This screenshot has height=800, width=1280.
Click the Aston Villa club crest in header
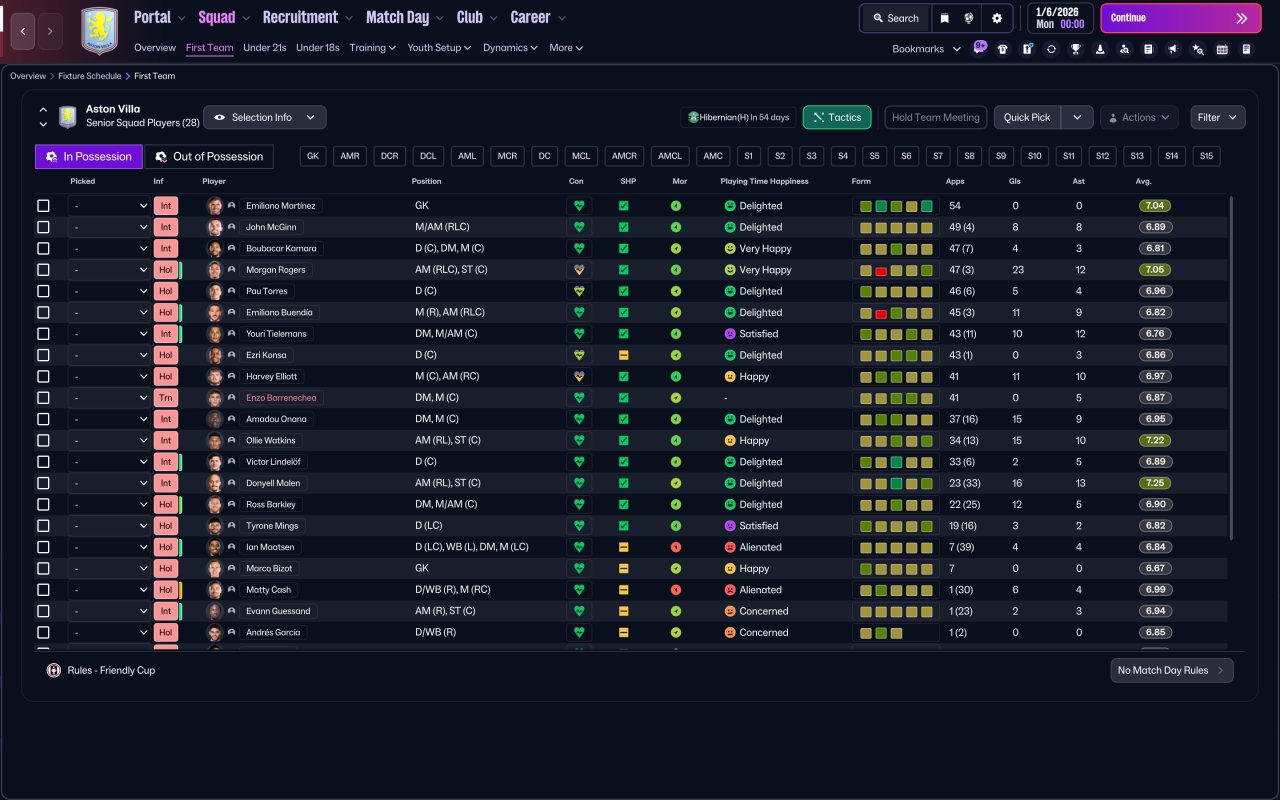[99, 30]
